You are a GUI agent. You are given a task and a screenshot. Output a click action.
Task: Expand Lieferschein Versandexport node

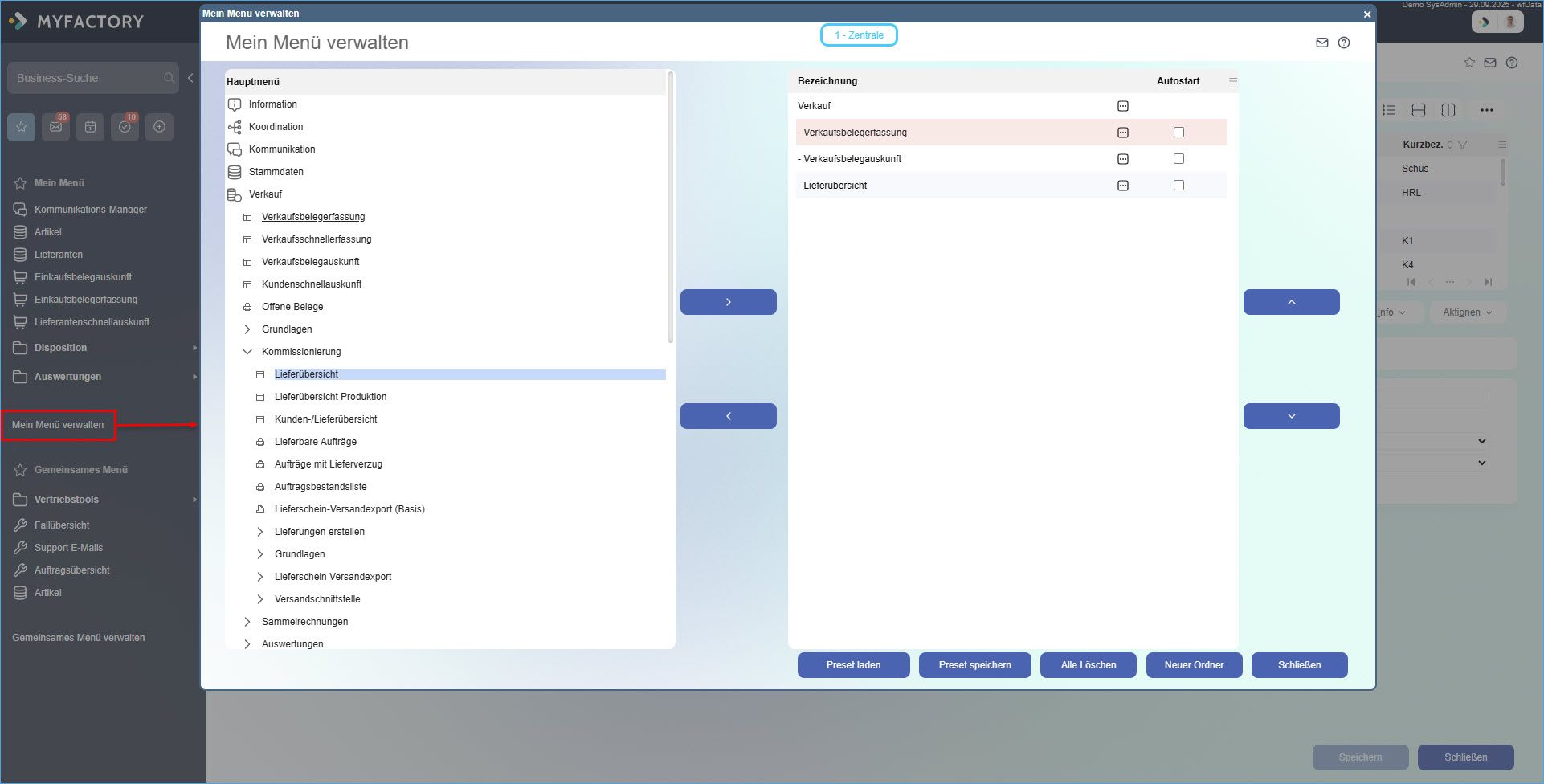260,577
